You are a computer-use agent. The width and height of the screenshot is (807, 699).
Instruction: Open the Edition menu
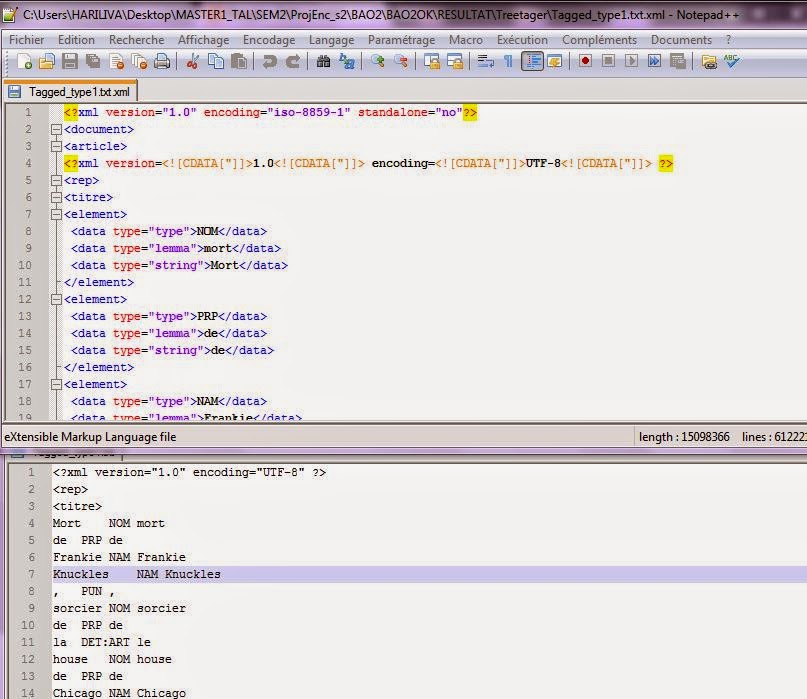pos(76,40)
